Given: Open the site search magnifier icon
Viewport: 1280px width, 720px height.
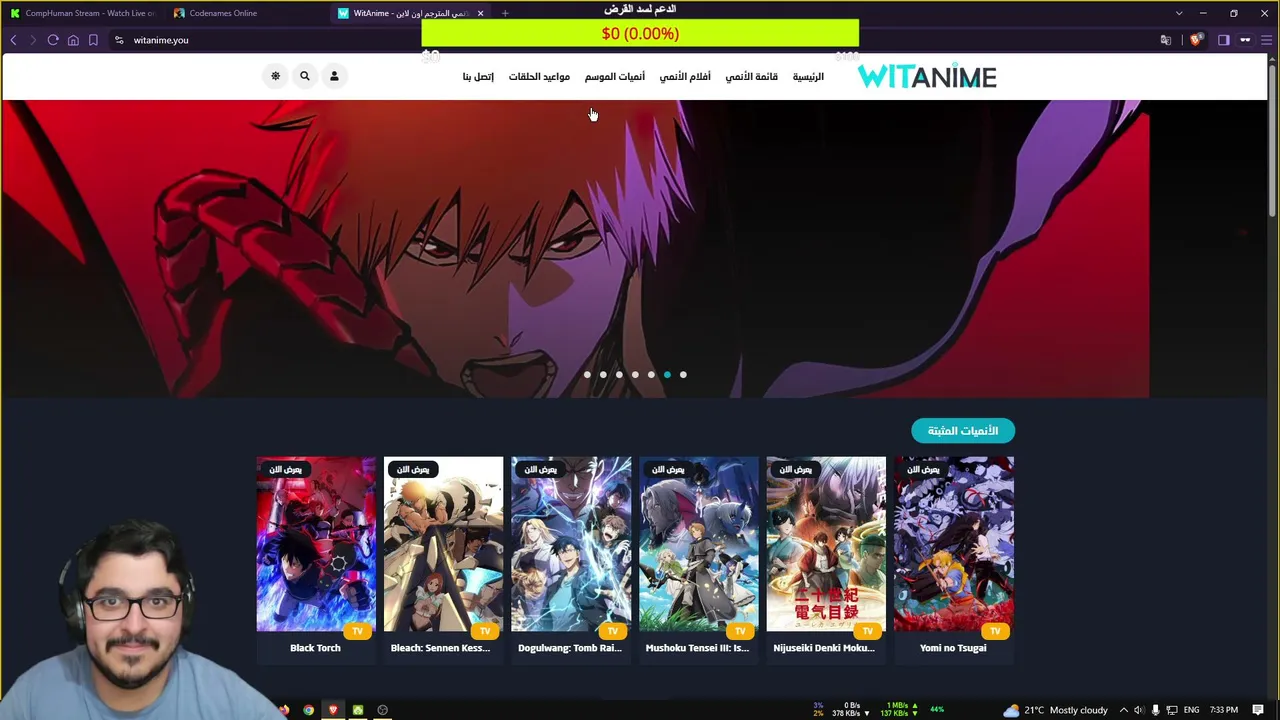Looking at the screenshot, I should (x=305, y=76).
